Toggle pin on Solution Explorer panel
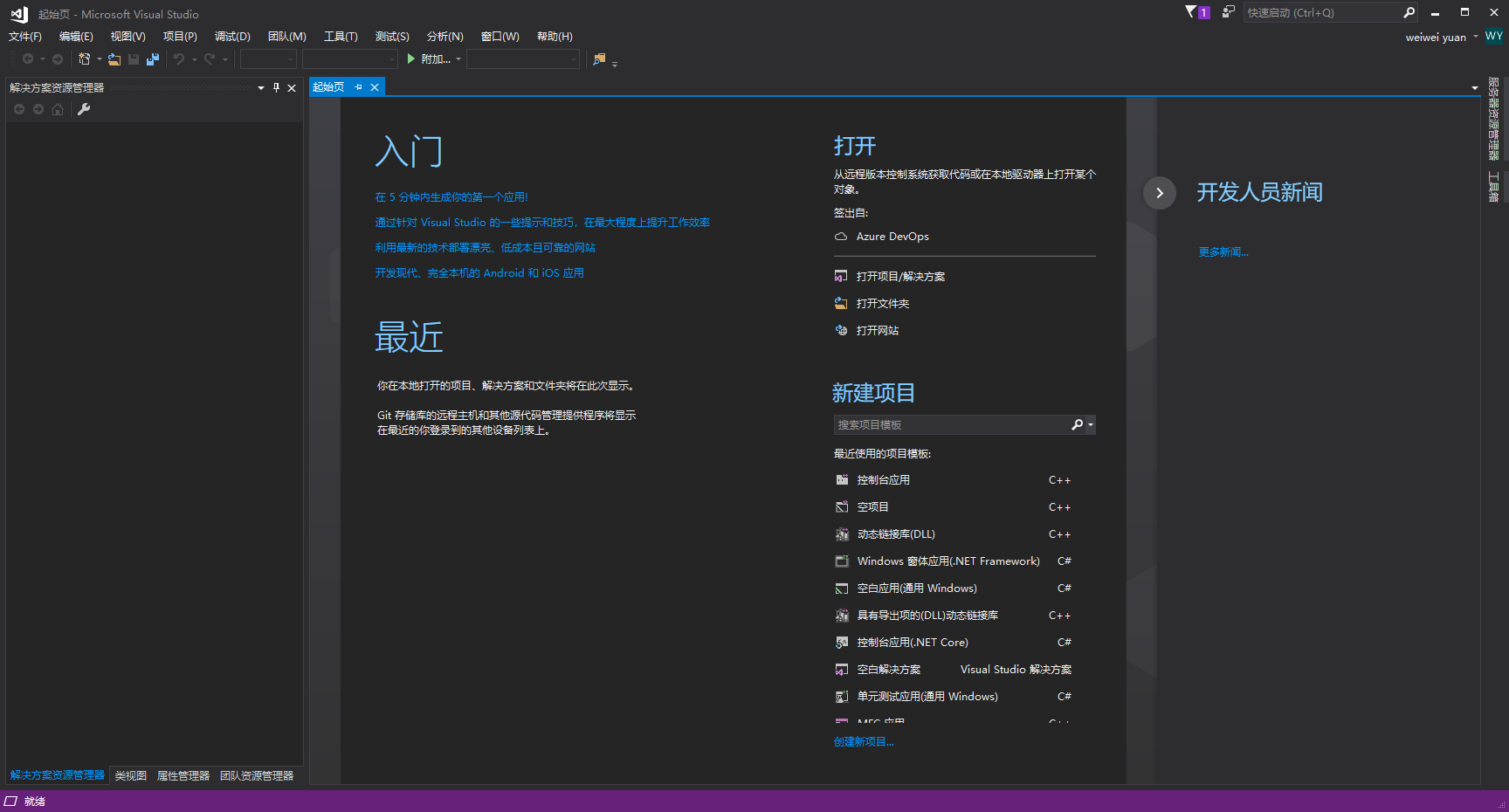Viewport: 1509px width, 812px height. (x=276, y=87)
